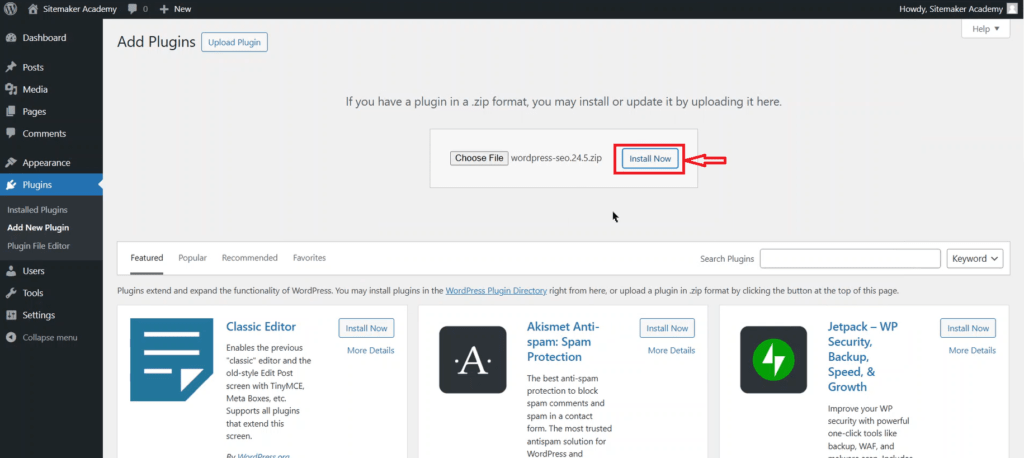Click the Plugins plug icon
The height and width of the screenshot is (458, 1024).
pyautogui.click(x=10, y=185)
